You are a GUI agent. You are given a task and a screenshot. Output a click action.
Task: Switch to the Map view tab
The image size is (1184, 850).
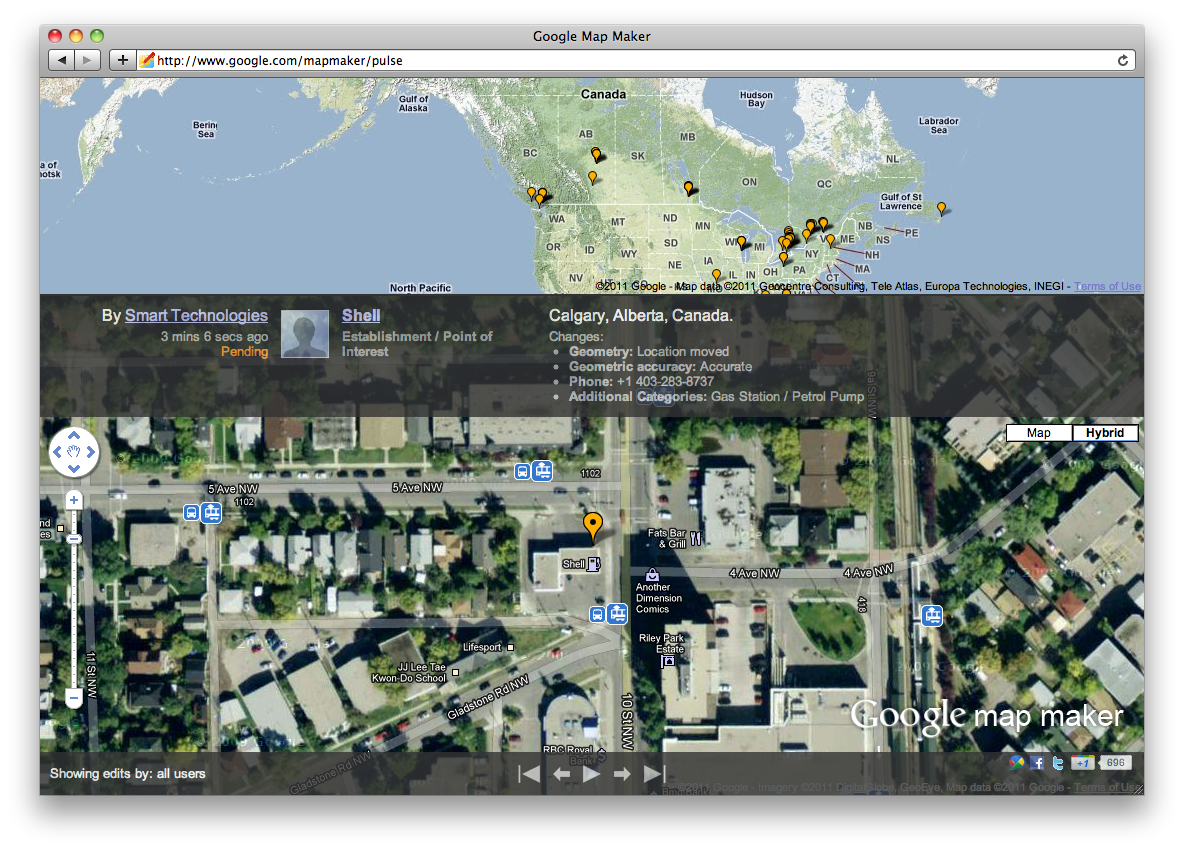point(1038,433)
